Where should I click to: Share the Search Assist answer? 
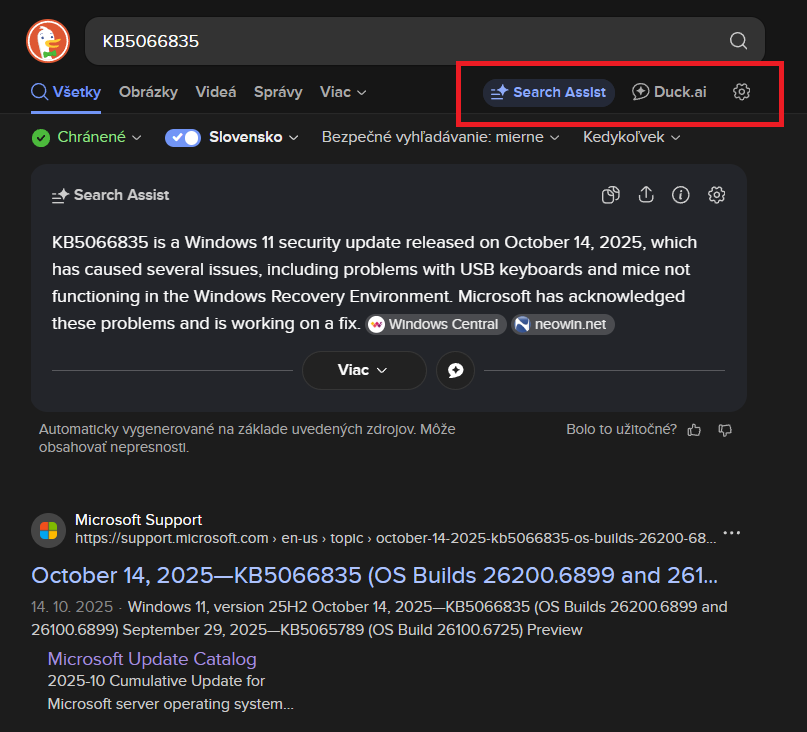(x=646, y=195)
